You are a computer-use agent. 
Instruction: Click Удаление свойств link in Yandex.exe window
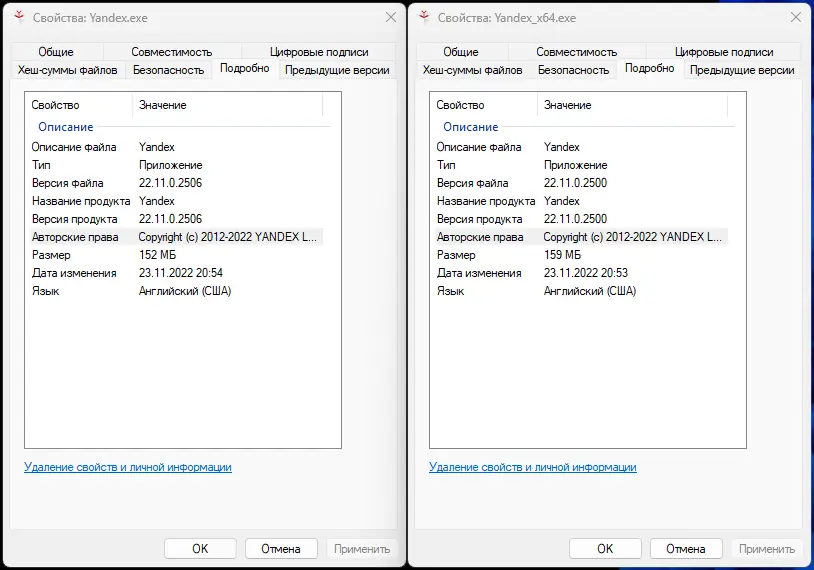point(127,467)
